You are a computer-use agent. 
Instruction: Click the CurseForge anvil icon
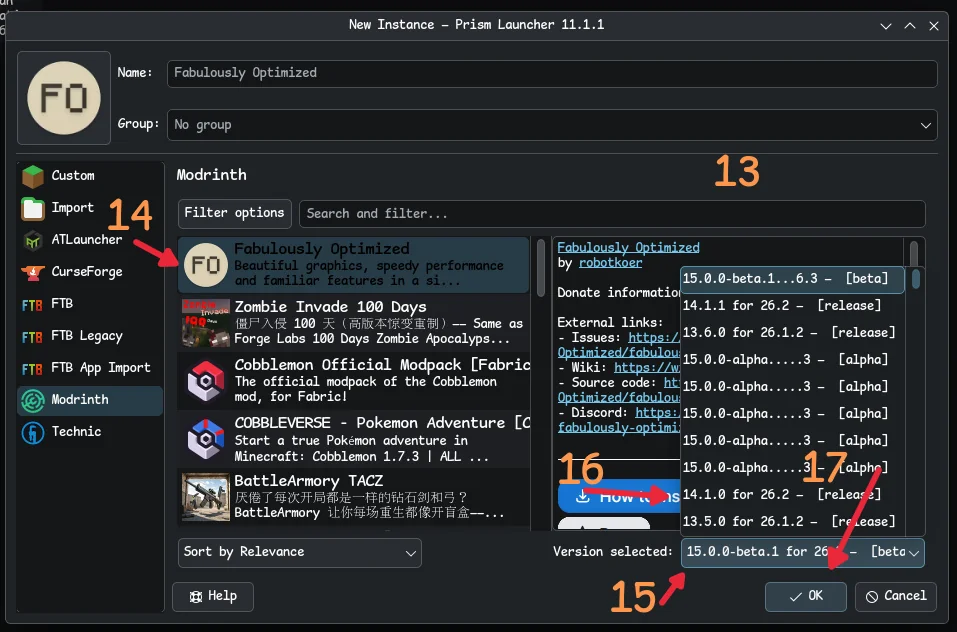[33, 272]
